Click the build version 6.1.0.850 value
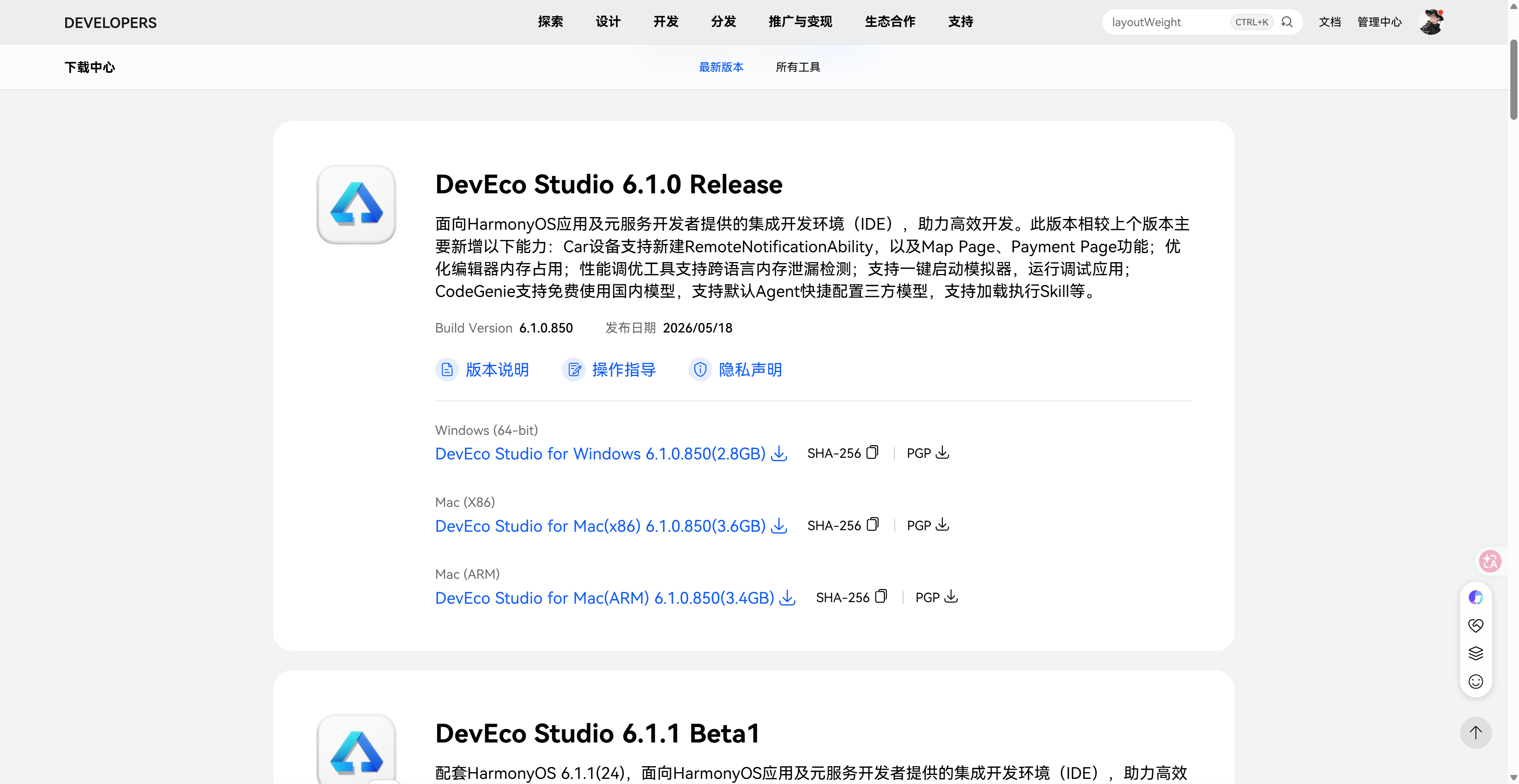The width and height of the screenshot is (1519, 784). (546, 328)
